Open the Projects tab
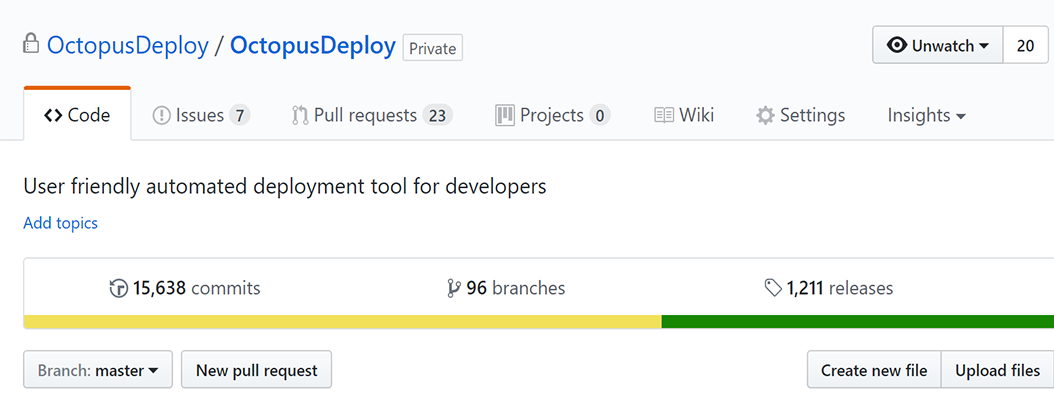The width and height of the screenshot is (1054, 396). tap(553, 116)
